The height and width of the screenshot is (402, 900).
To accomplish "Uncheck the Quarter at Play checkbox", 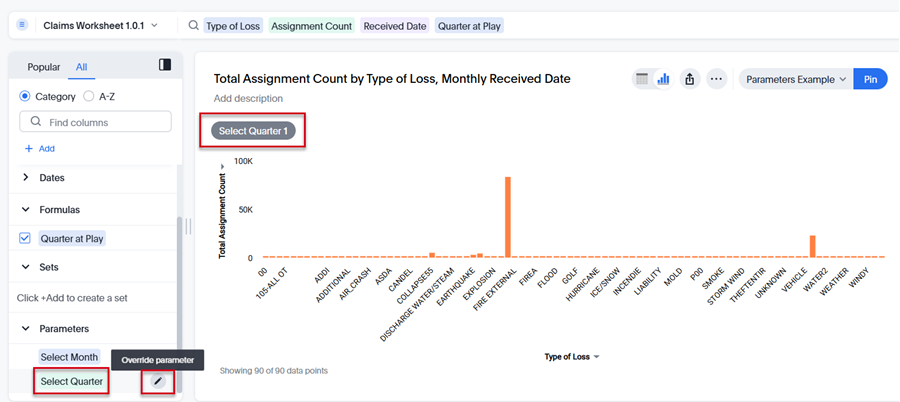I will 26,238.
